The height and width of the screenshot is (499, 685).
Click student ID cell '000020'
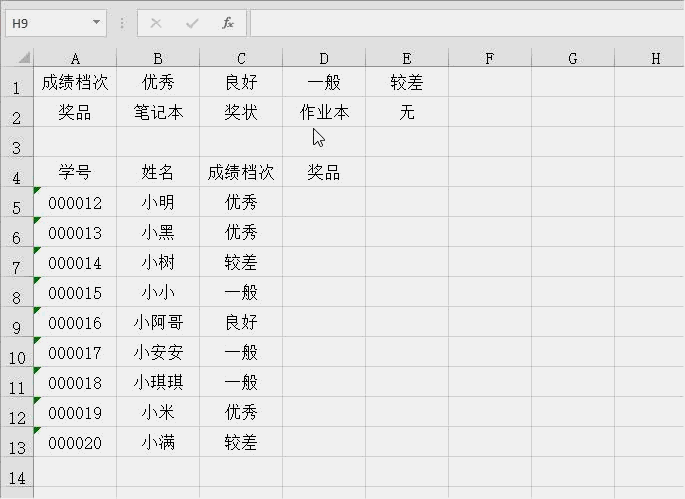pyautogui.click(x=75, y=443)
